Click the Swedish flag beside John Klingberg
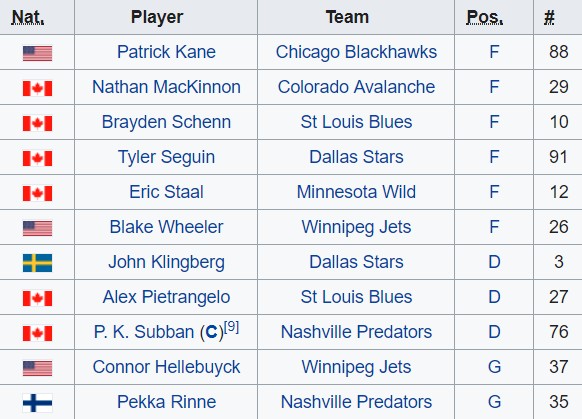 tap(37, 263)
